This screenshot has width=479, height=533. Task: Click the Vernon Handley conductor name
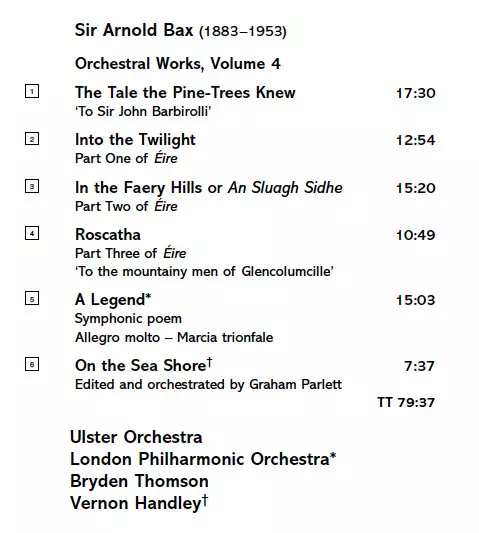tap(139, 503)
